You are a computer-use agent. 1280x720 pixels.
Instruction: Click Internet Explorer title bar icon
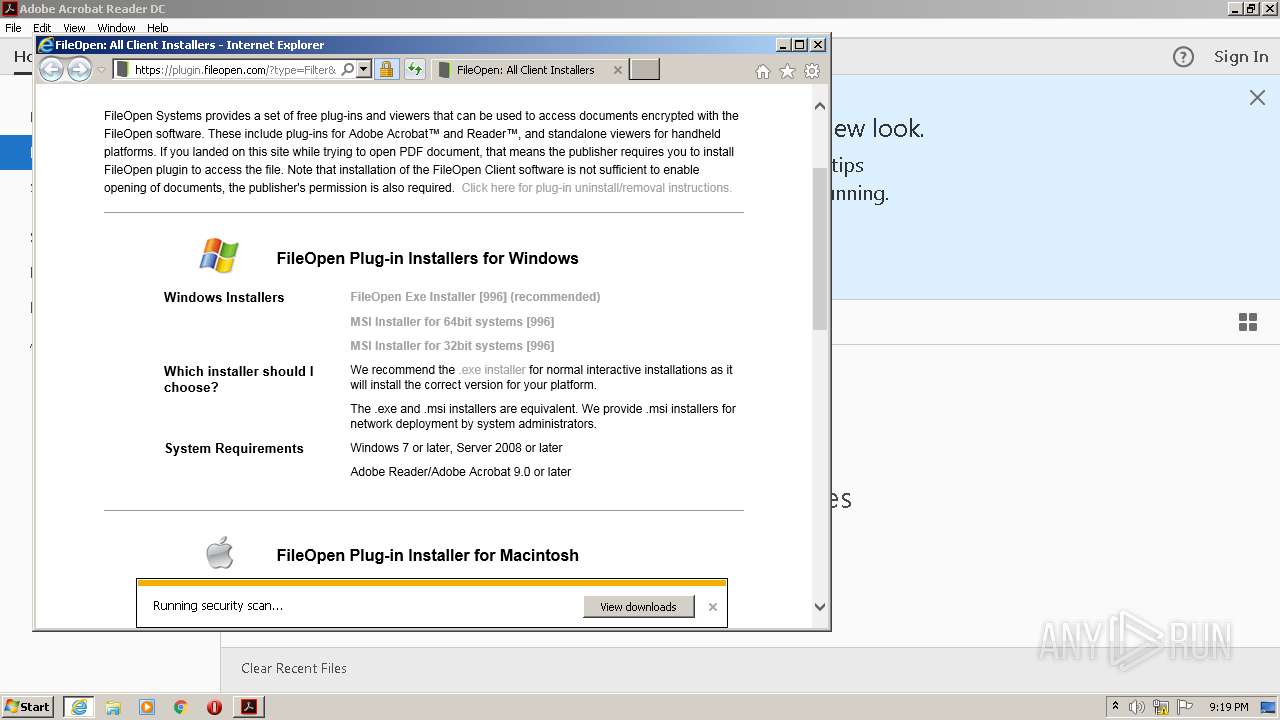tap(46, 45)
